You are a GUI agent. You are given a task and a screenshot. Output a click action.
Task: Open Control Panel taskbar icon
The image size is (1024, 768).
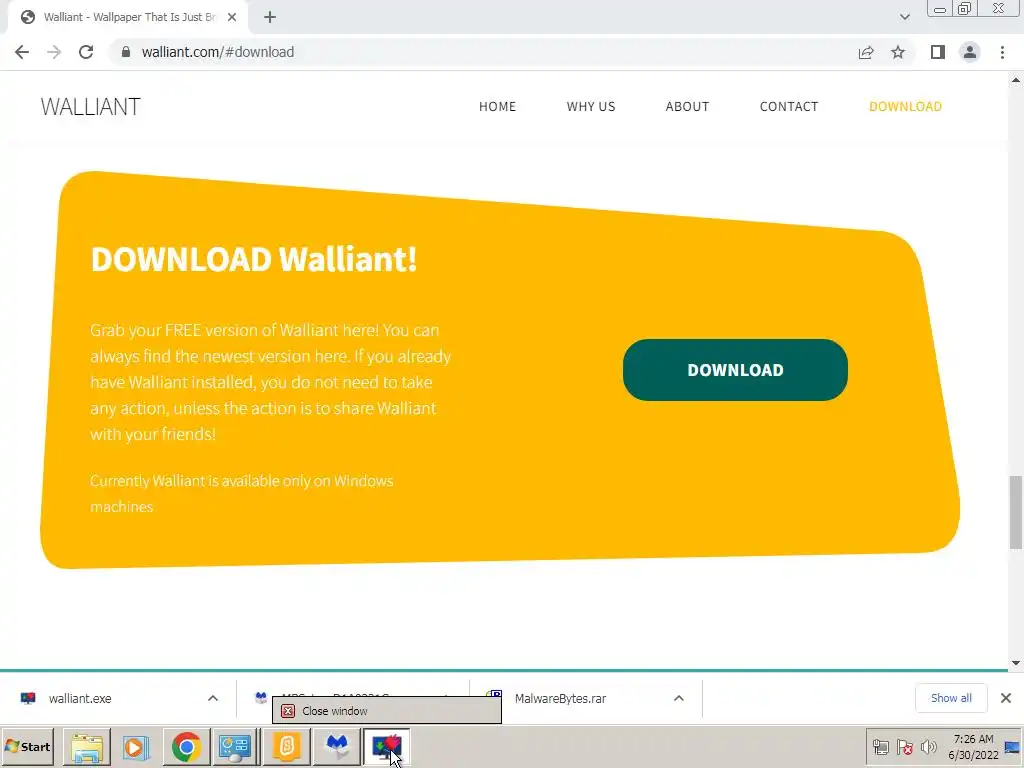(x=235, y=747)
